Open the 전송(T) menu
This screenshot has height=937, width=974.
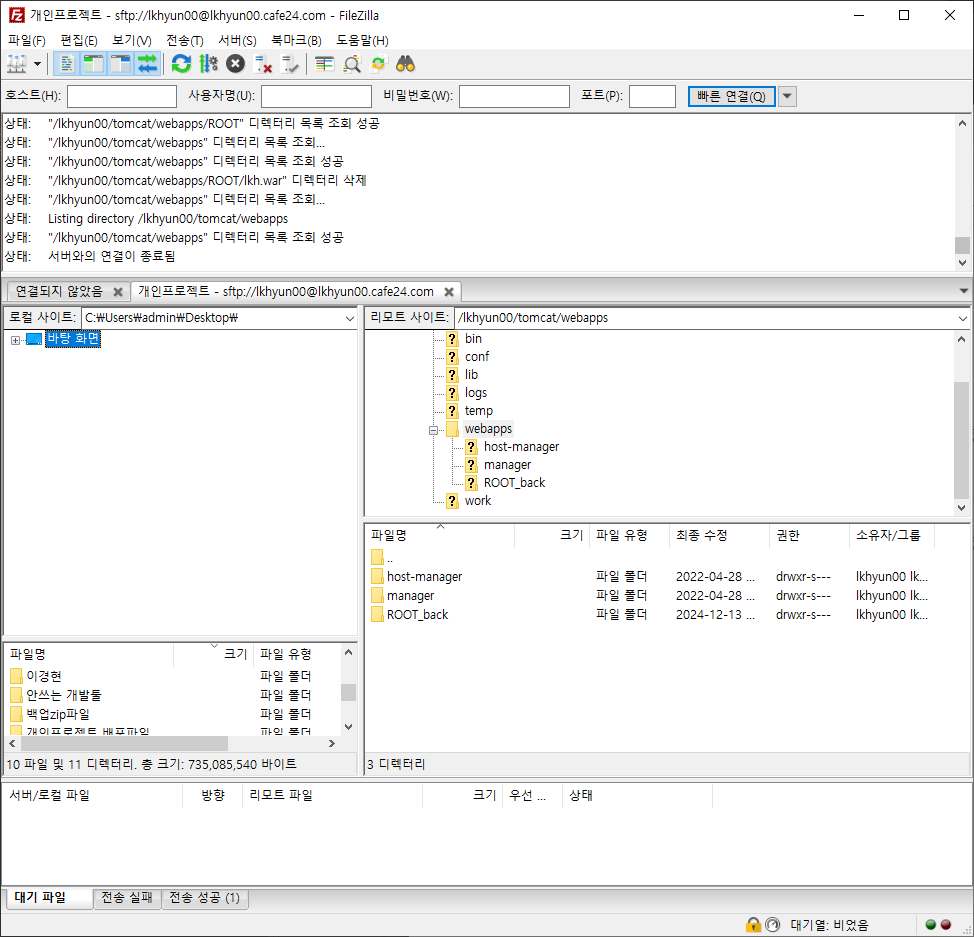click(x=184, y=40)
